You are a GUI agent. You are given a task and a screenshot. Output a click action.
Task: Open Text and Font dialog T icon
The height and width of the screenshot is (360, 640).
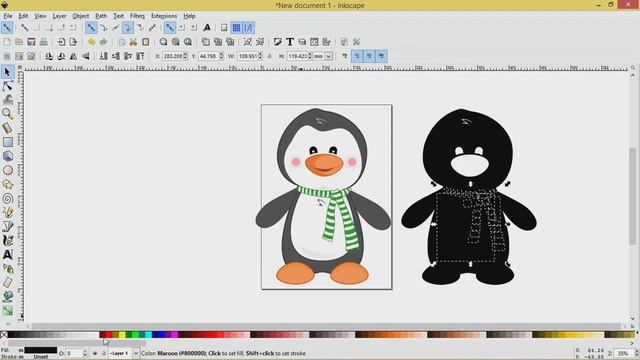(x=290, y=42)
